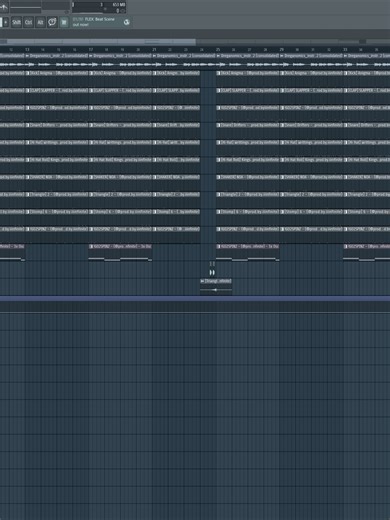Open the speech bubble help icon
This screenshot has height=520, width=390.
point(52,22)
